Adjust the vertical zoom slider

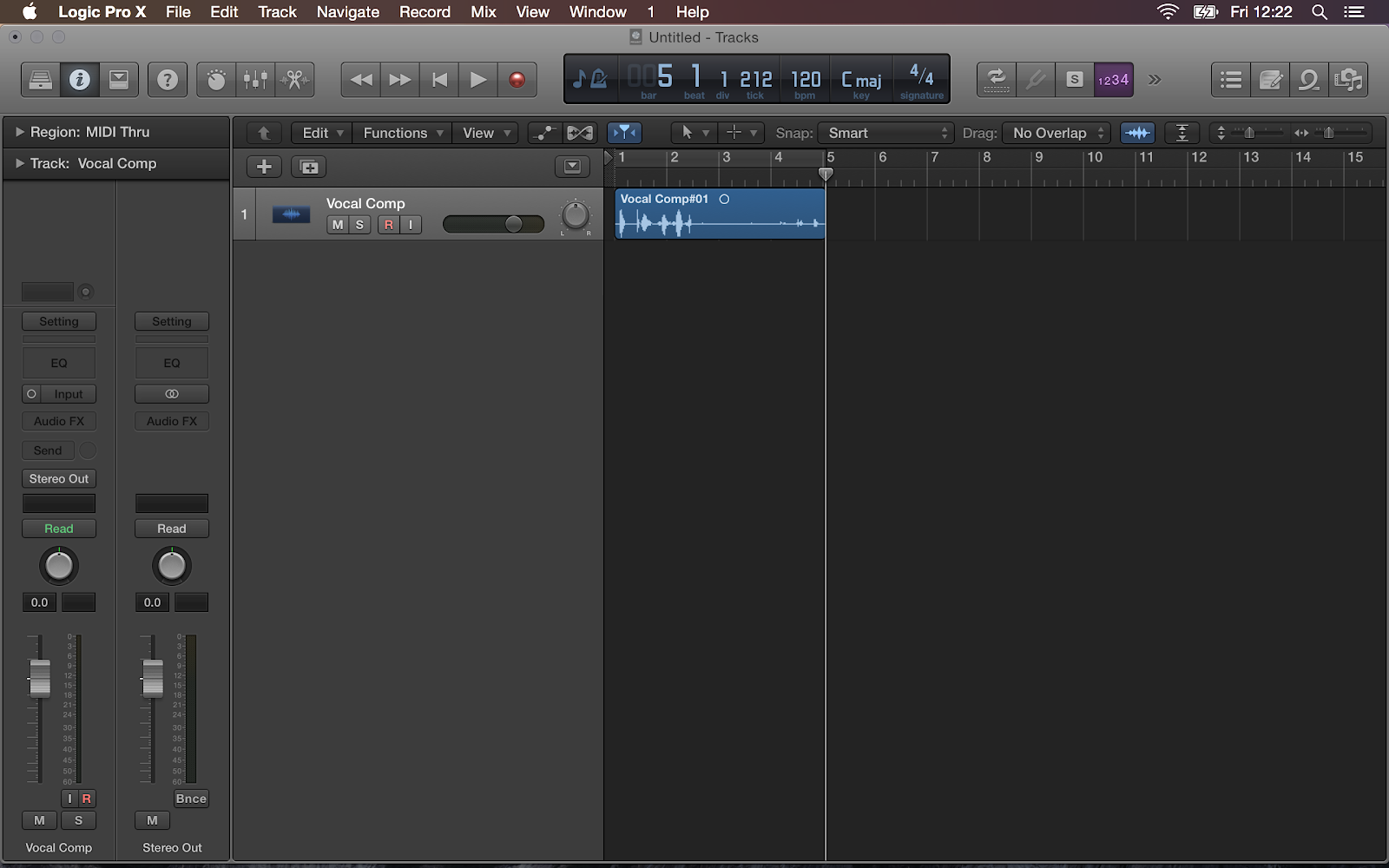1251,133
